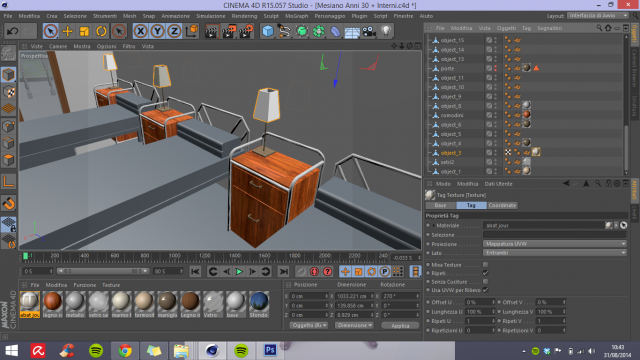This screenshot has height=360, width=640.
Task: Disable the Ripeti checkbox
Action: coord(485,273)
